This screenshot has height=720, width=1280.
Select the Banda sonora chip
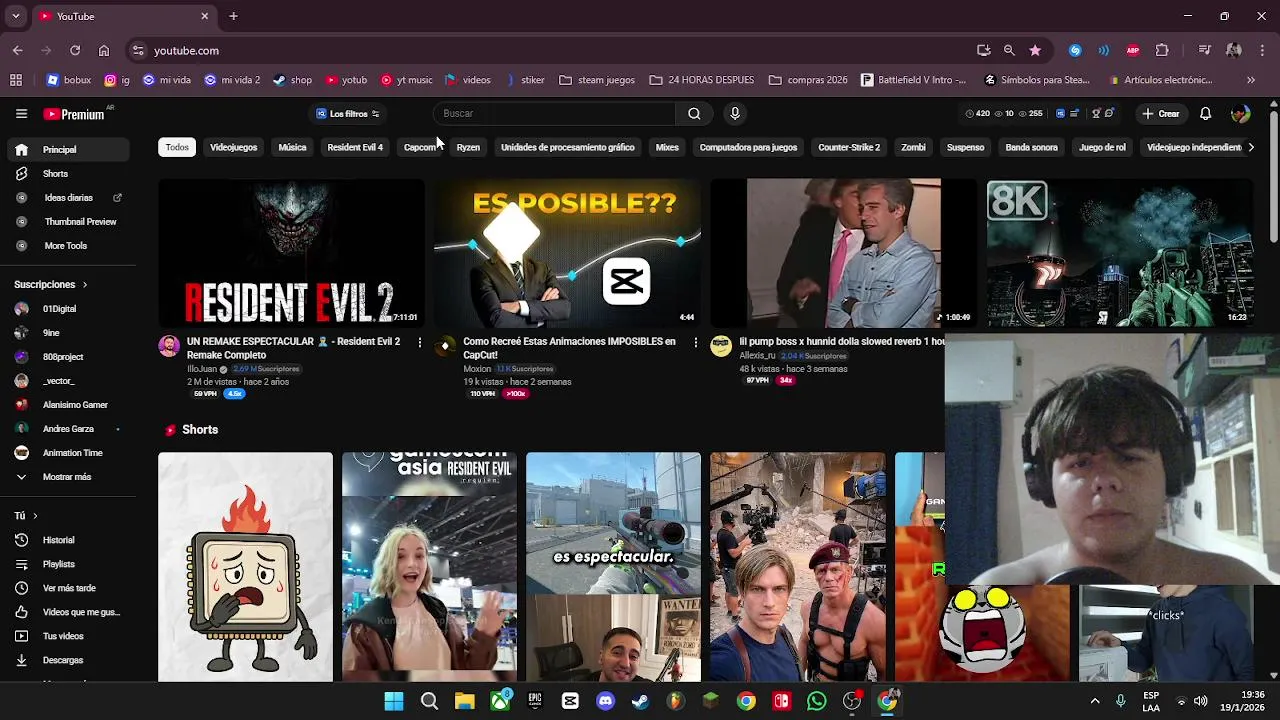[x=1031, y=147]
